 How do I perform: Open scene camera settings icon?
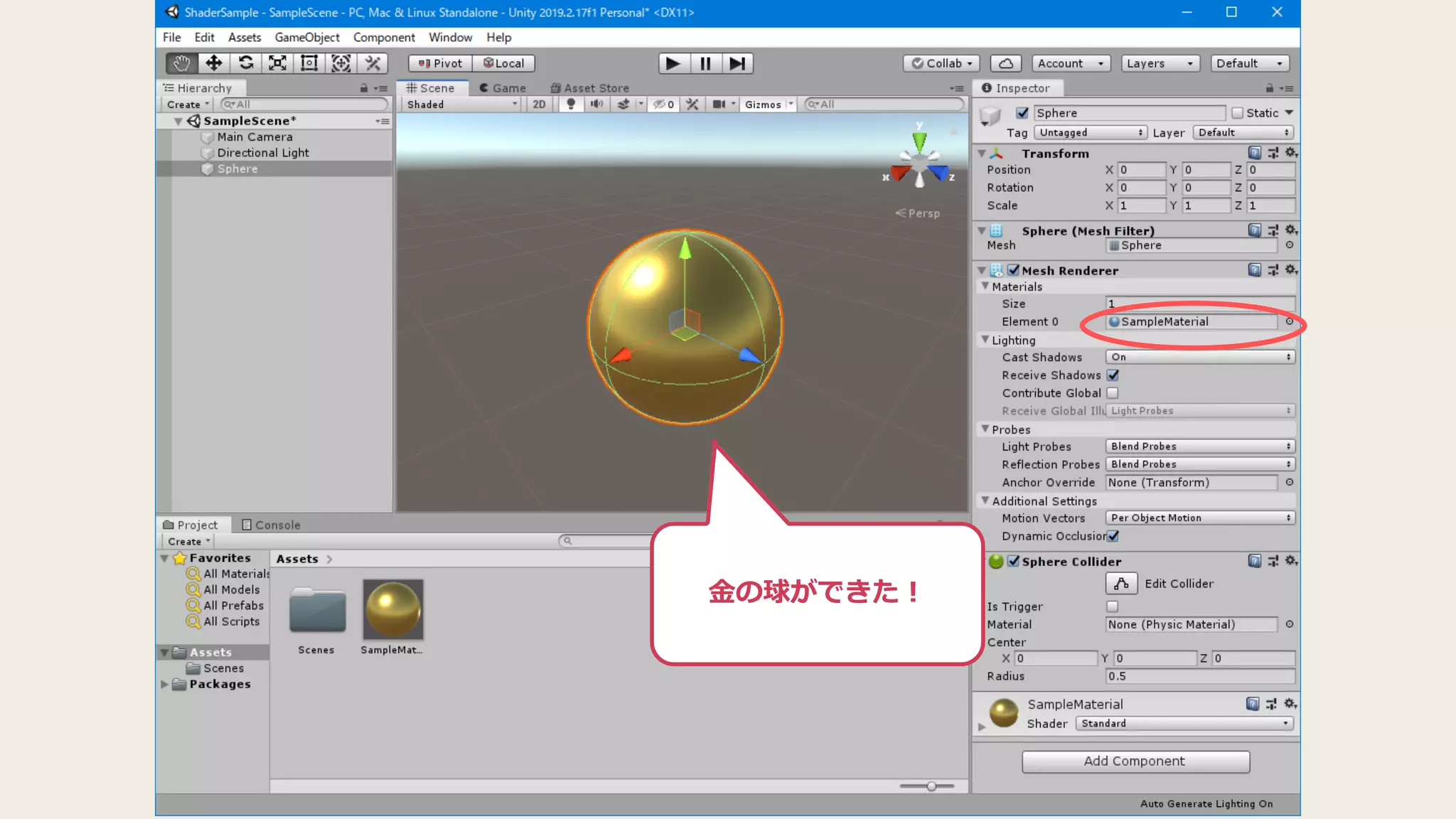(719, 104)
